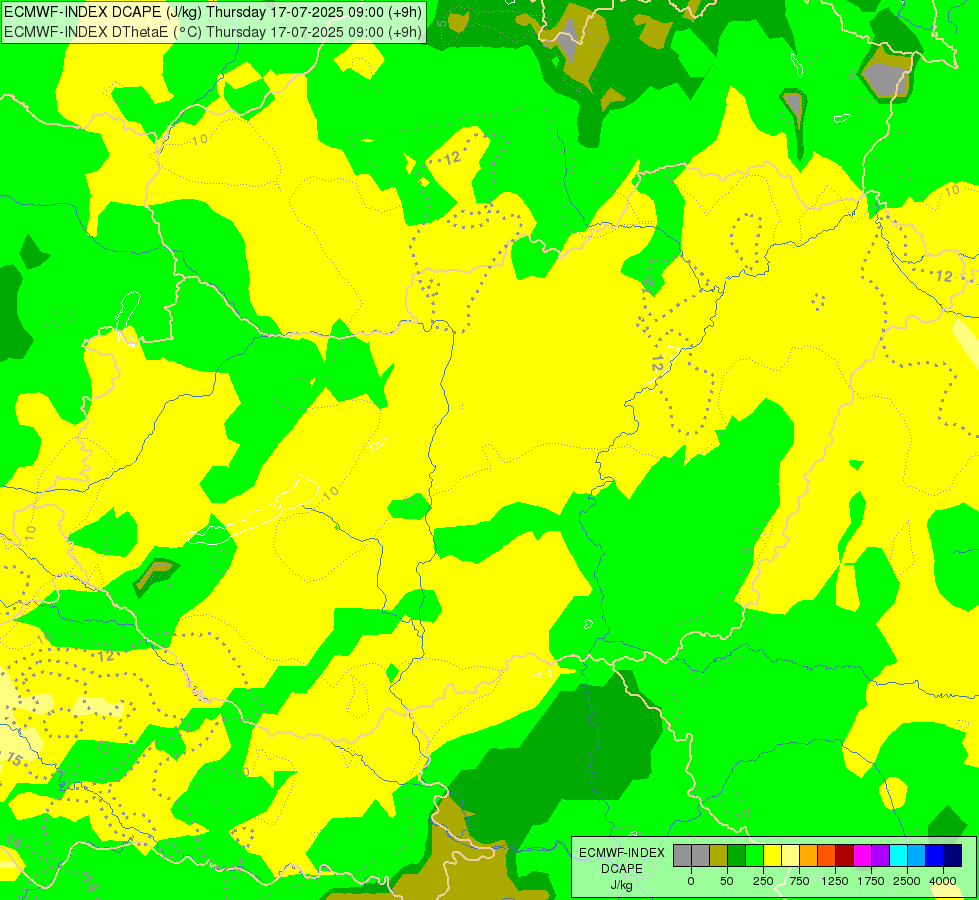Select the purple legend swatch
Screen dimensions: 979x900
tap(881, 856)
